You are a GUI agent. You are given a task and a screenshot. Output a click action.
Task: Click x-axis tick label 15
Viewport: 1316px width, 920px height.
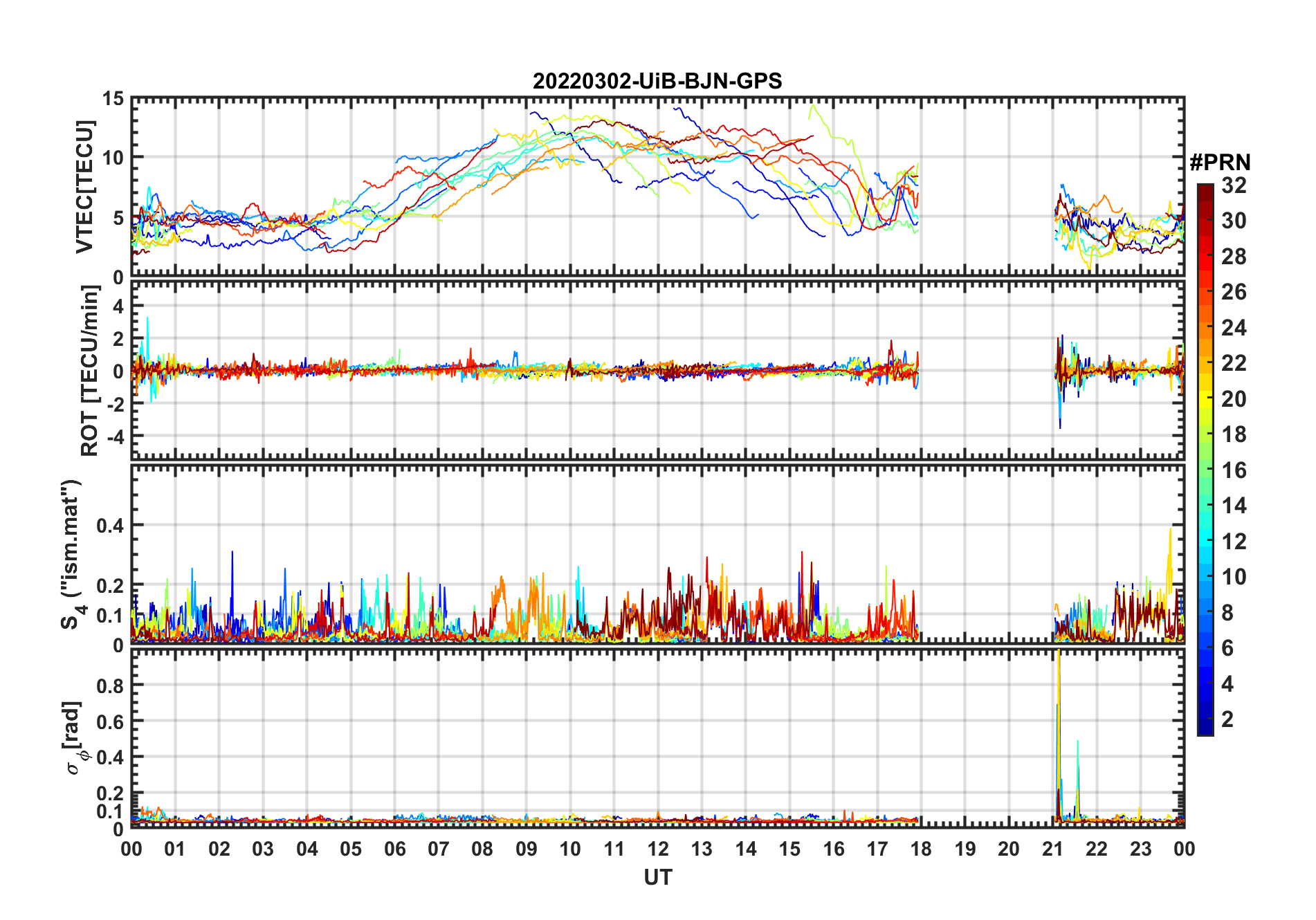point(789,849)
